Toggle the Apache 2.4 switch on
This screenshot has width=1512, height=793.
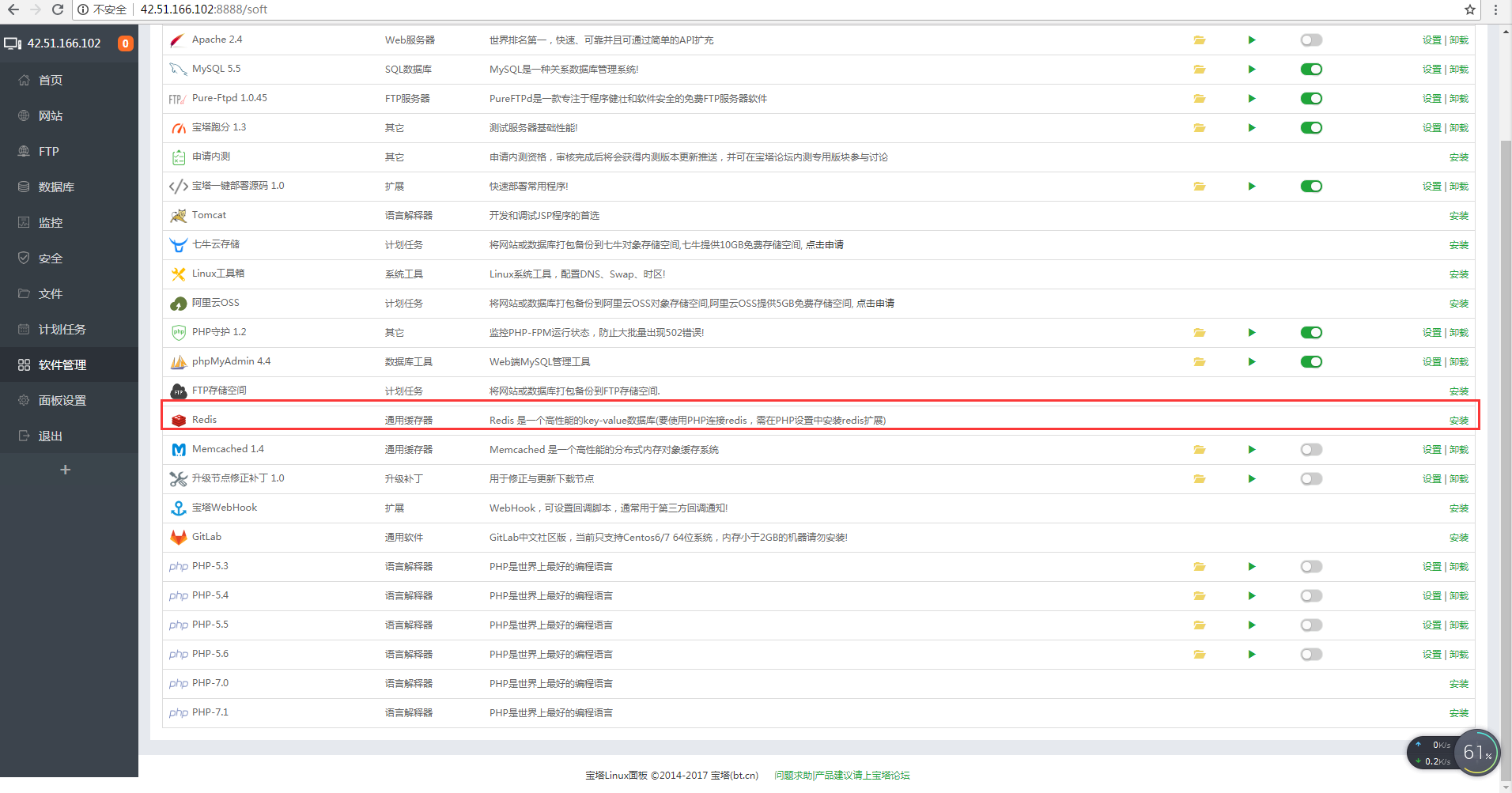[x=1311, y=40]
